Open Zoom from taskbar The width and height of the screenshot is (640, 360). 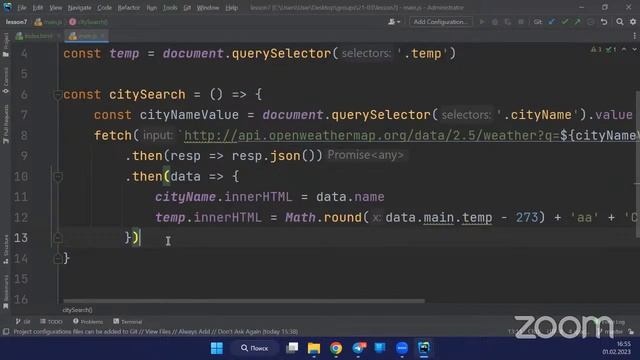pos(402,348)
